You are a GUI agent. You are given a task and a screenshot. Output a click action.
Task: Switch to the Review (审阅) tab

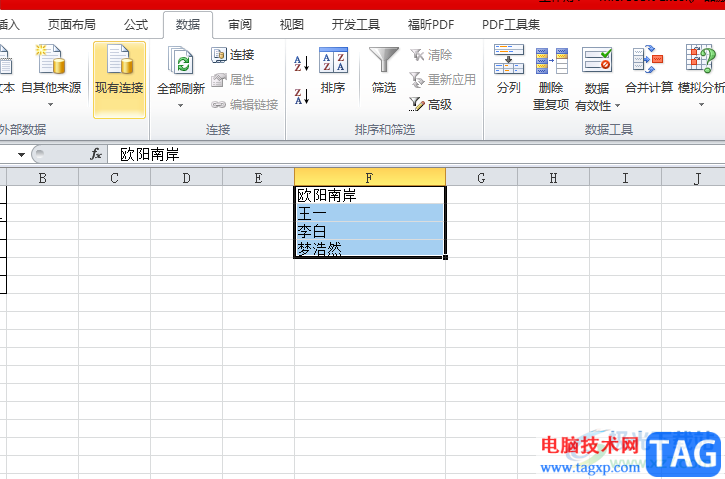(240, 25)
